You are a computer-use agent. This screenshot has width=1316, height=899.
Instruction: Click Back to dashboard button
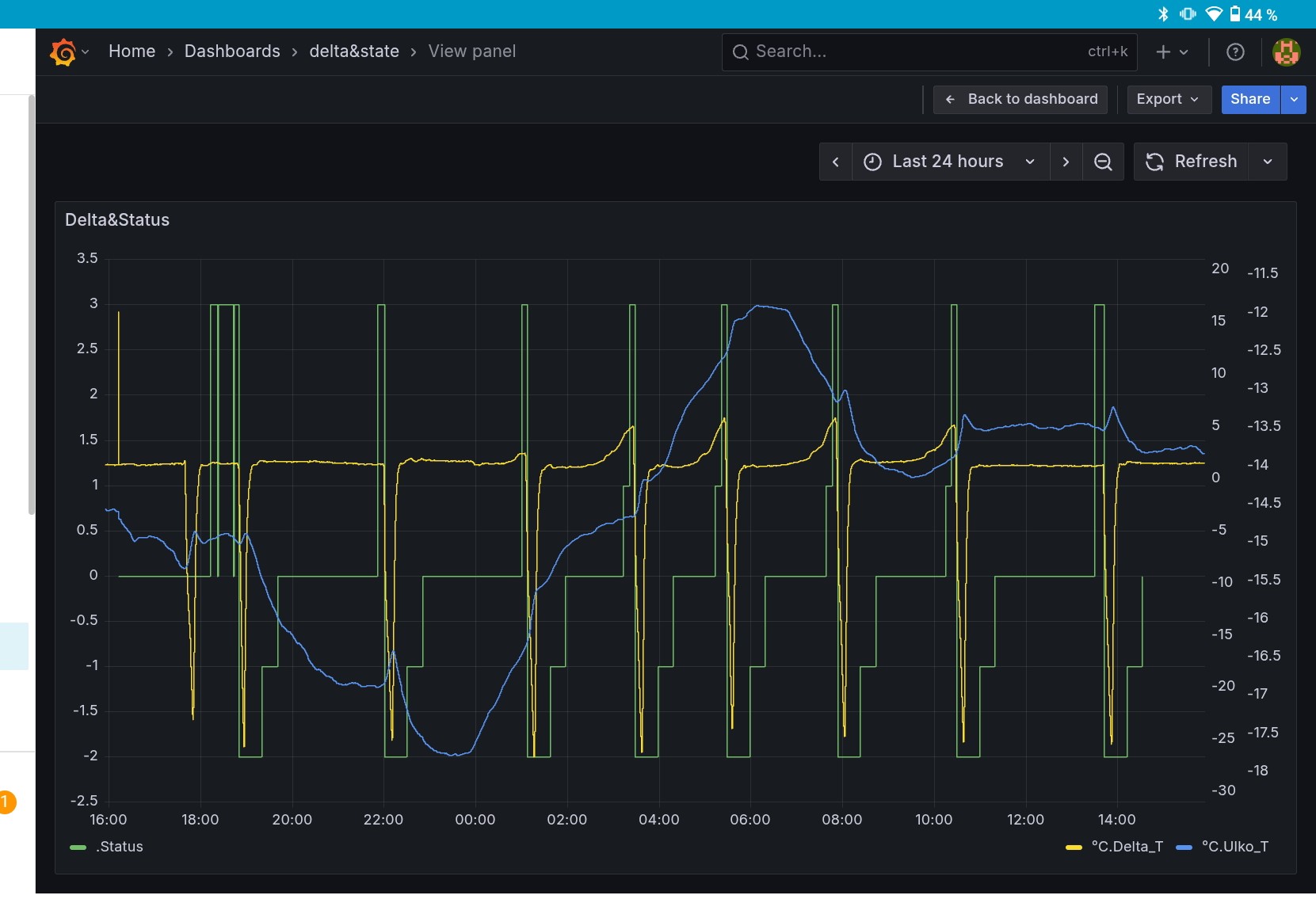click(1020, 100)
